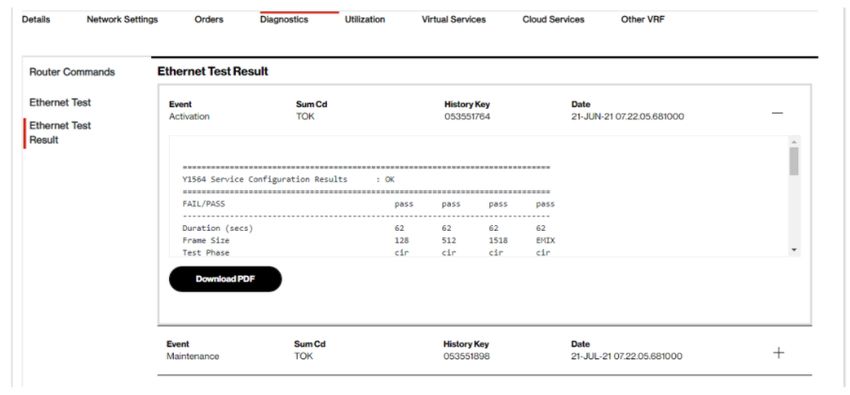Click the results scrollbar down arrow

click(794, 250)
